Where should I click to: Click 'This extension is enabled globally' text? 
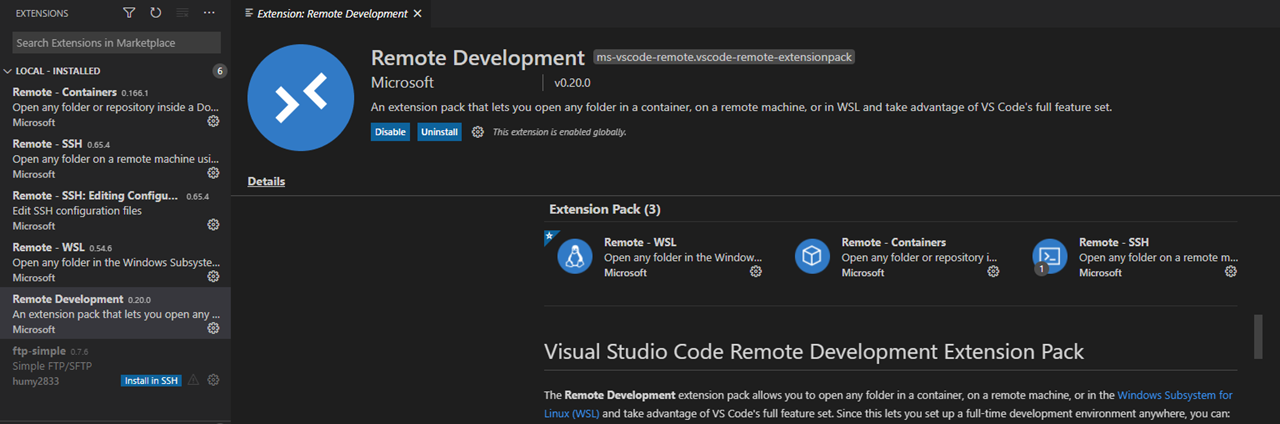[x=560, y=132]
